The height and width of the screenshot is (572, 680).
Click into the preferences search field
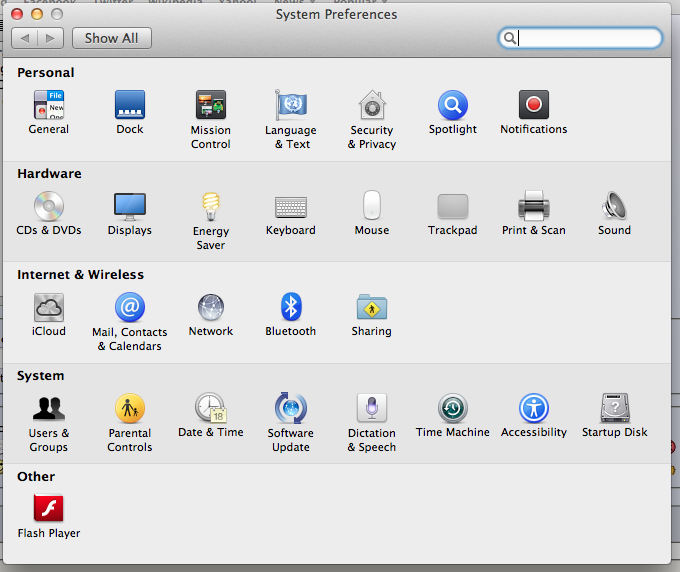pyautogui.click(x=580, y=38)
